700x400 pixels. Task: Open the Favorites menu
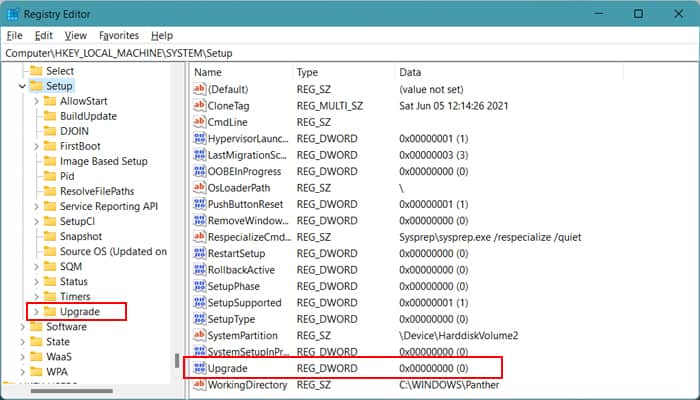coord(121,35)
